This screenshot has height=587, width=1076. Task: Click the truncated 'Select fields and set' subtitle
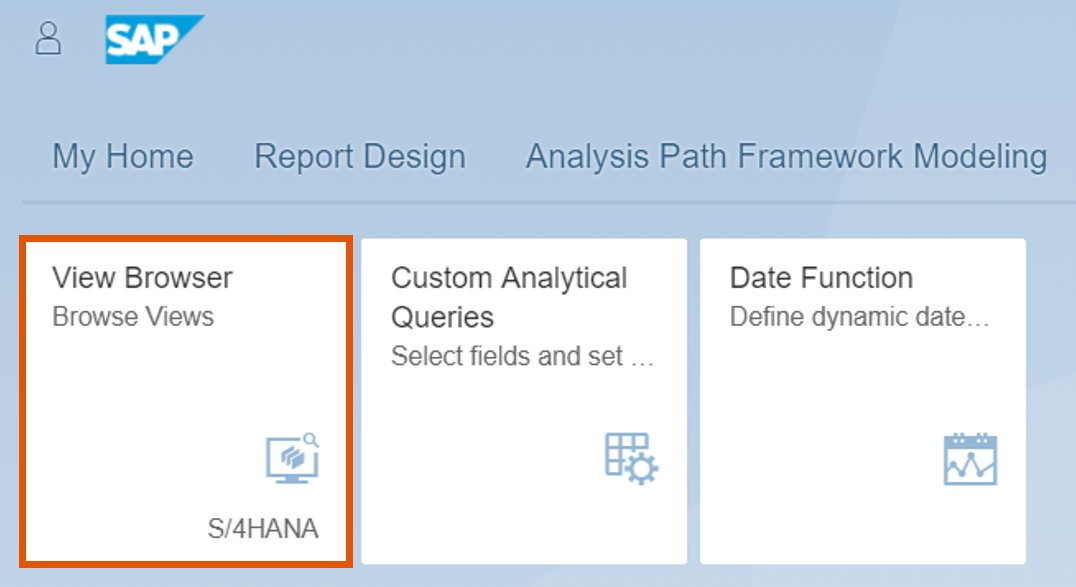[524, 356]
